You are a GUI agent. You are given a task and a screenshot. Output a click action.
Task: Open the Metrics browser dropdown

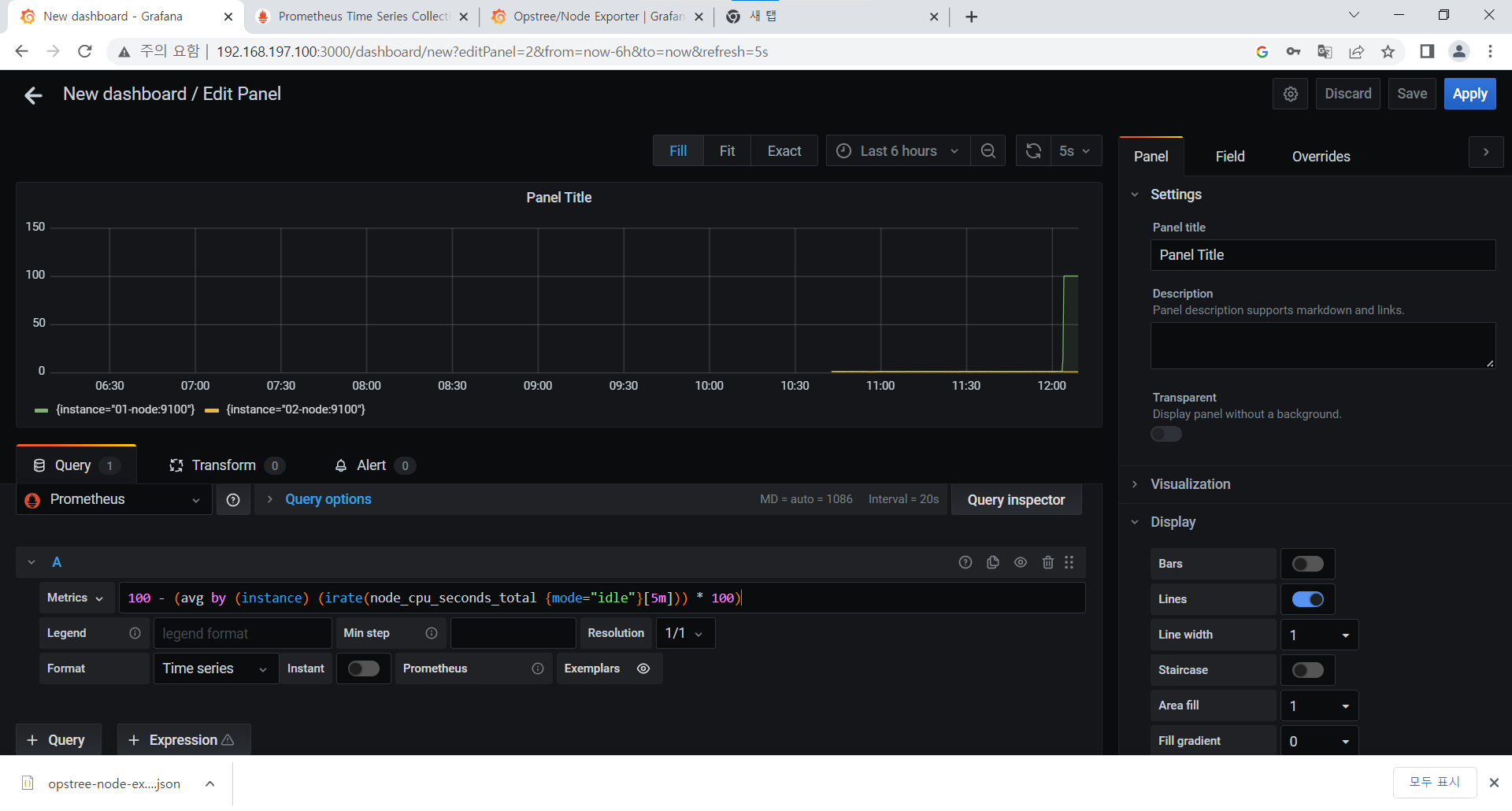coord(76,598)
